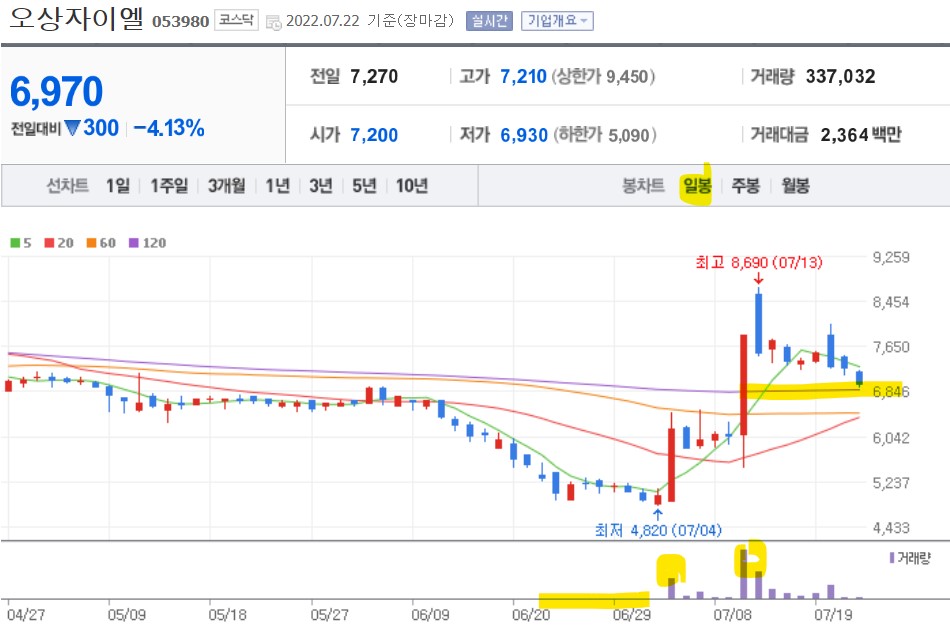
Task: Click the 07/08 date axis label
Action: (x=732, y=615)
